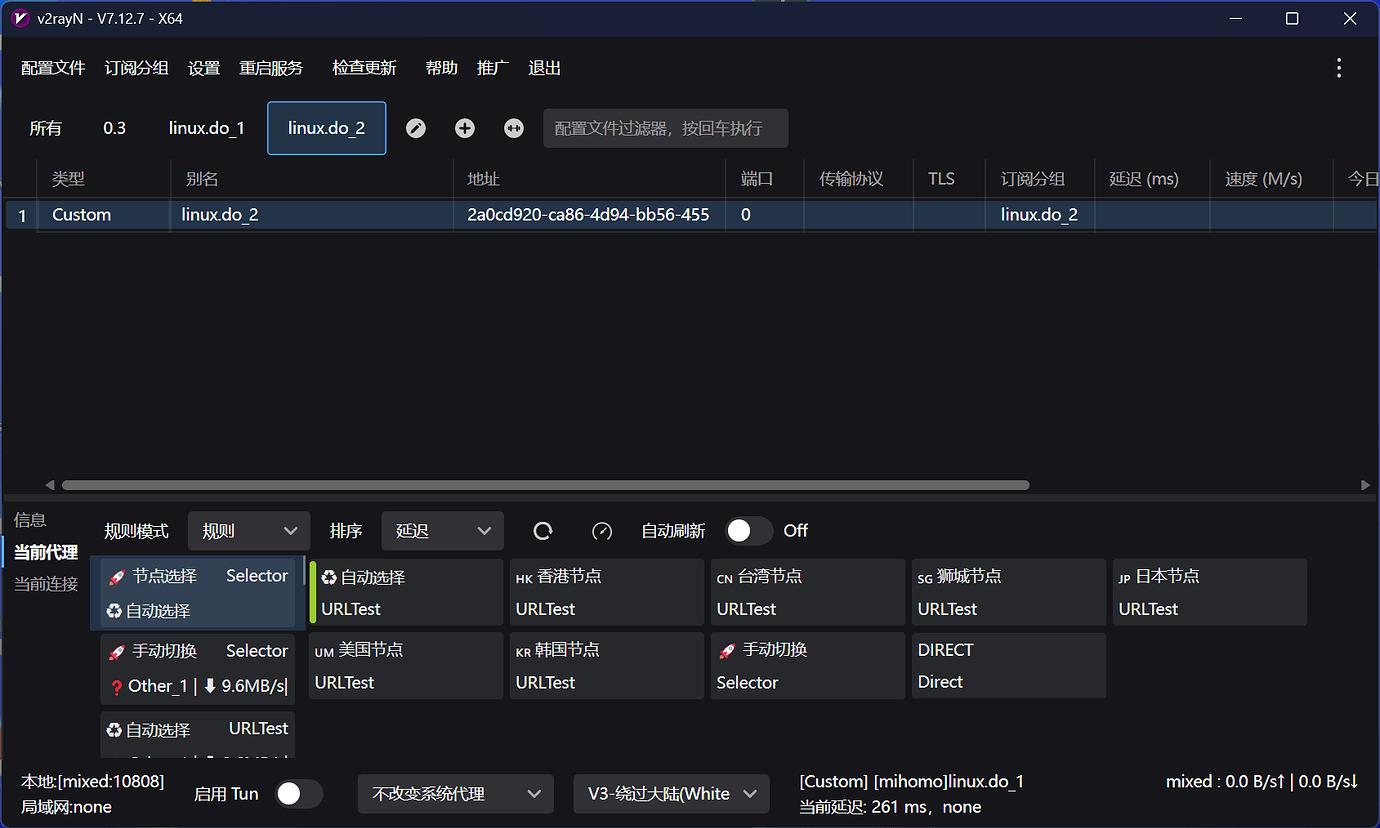Open the 不改变系统代理 system proxy dropdown
The image size is (1380, 828).
456,794
